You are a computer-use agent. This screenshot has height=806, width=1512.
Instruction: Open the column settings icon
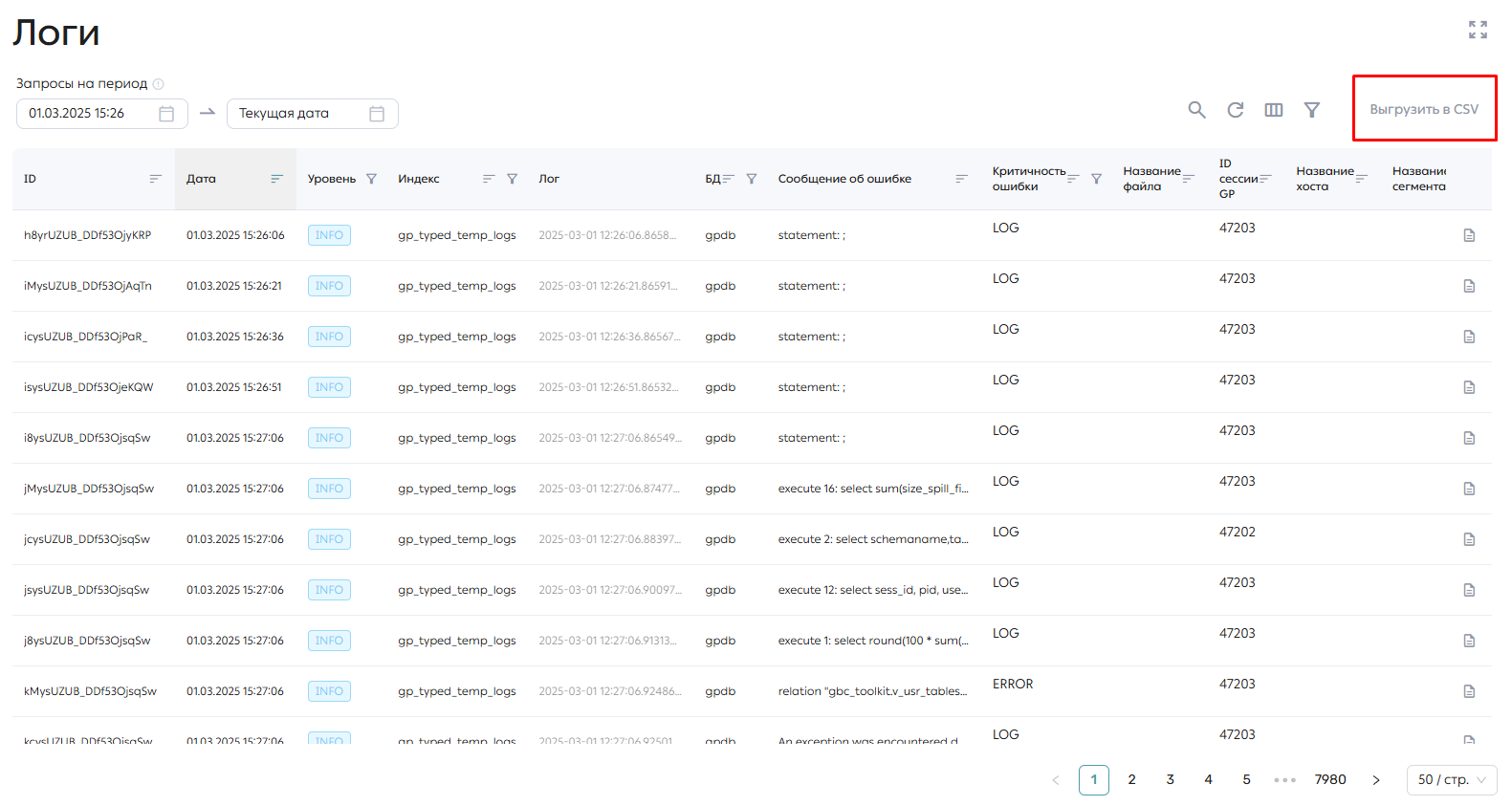coord(1274,110)
